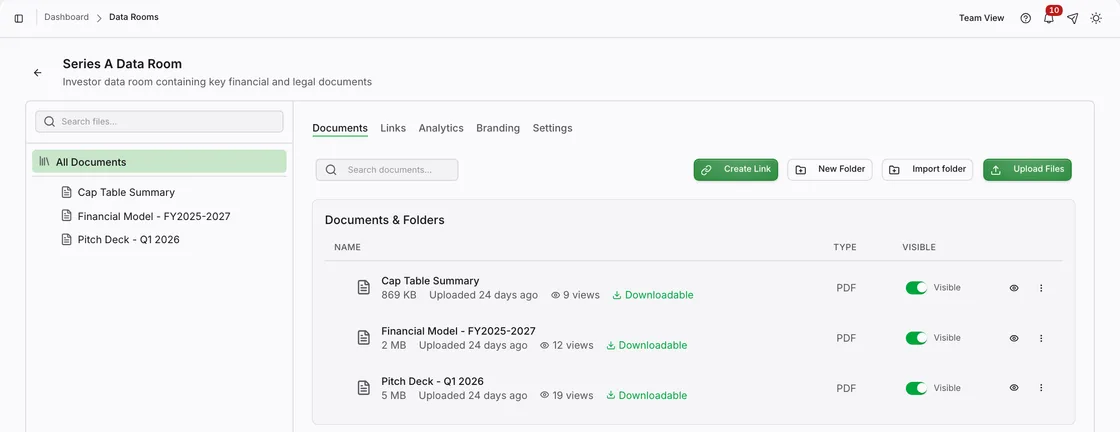This screenshot has height=432, width=1120.
Task: Toggle Downloadable on Cap Table Summary
Action: coord(653,295)
